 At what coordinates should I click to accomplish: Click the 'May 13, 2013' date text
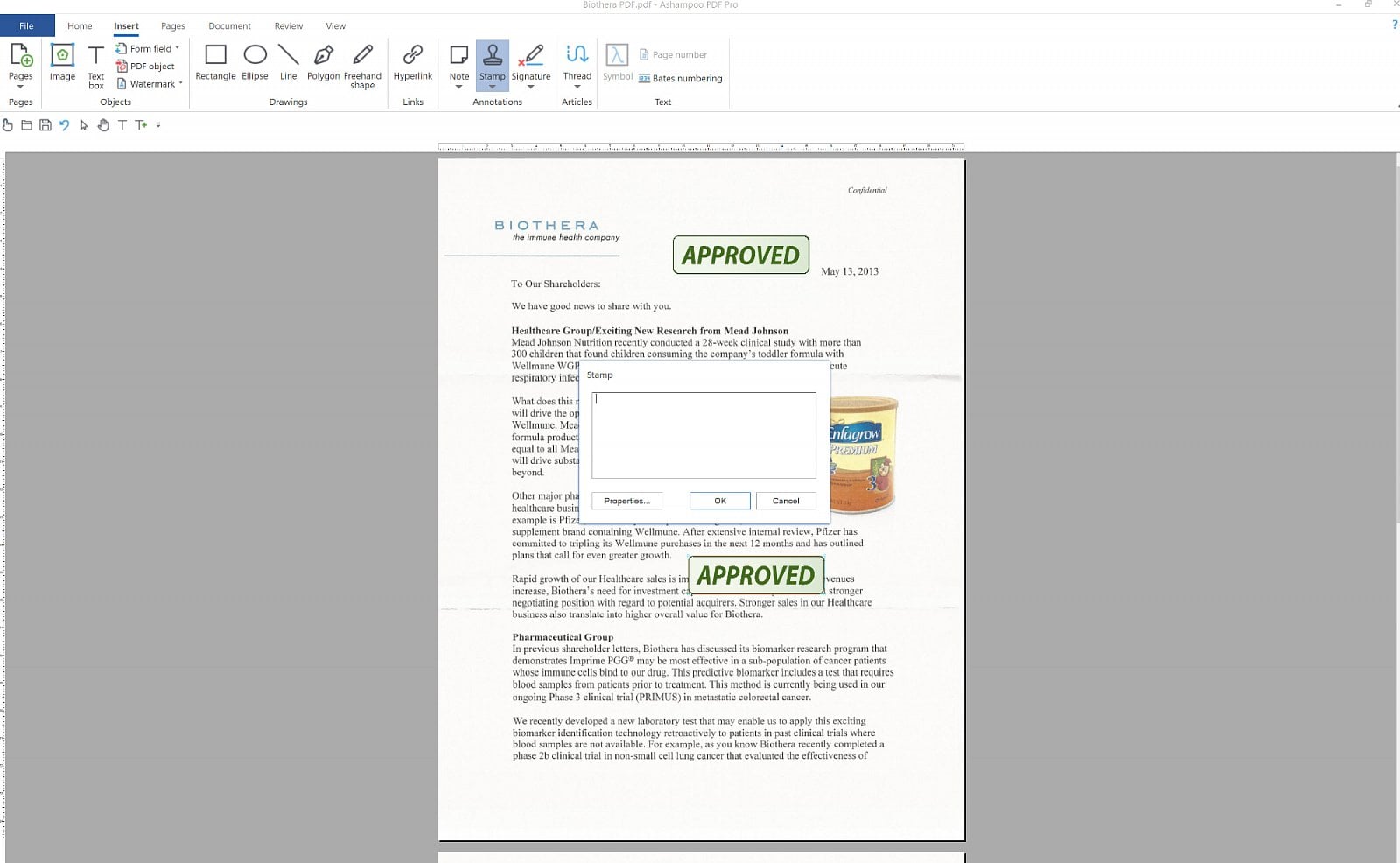[850, 271]
